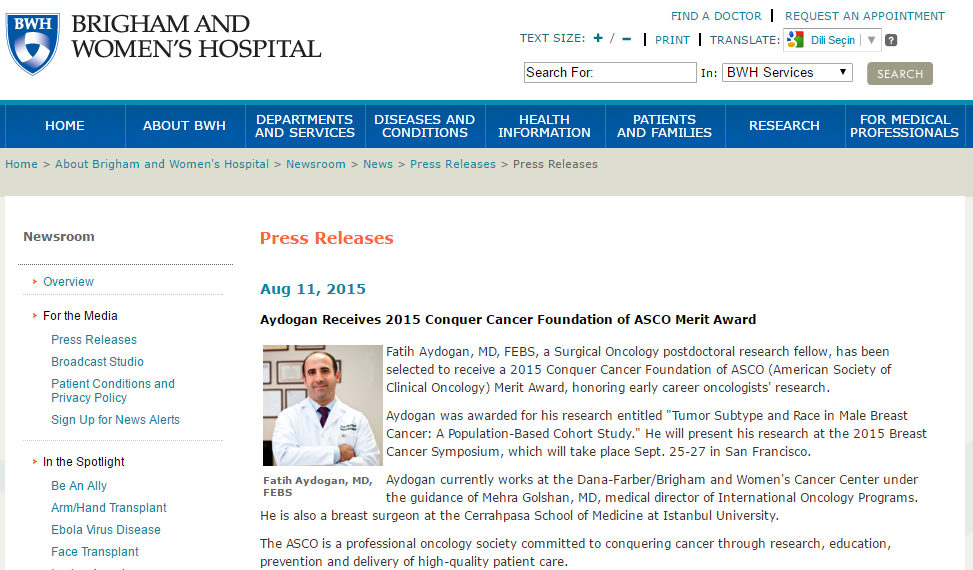This screenshot has height=570, width=973.
Task: Select the Research navigation menu item
Action: (x=784, y=126)
